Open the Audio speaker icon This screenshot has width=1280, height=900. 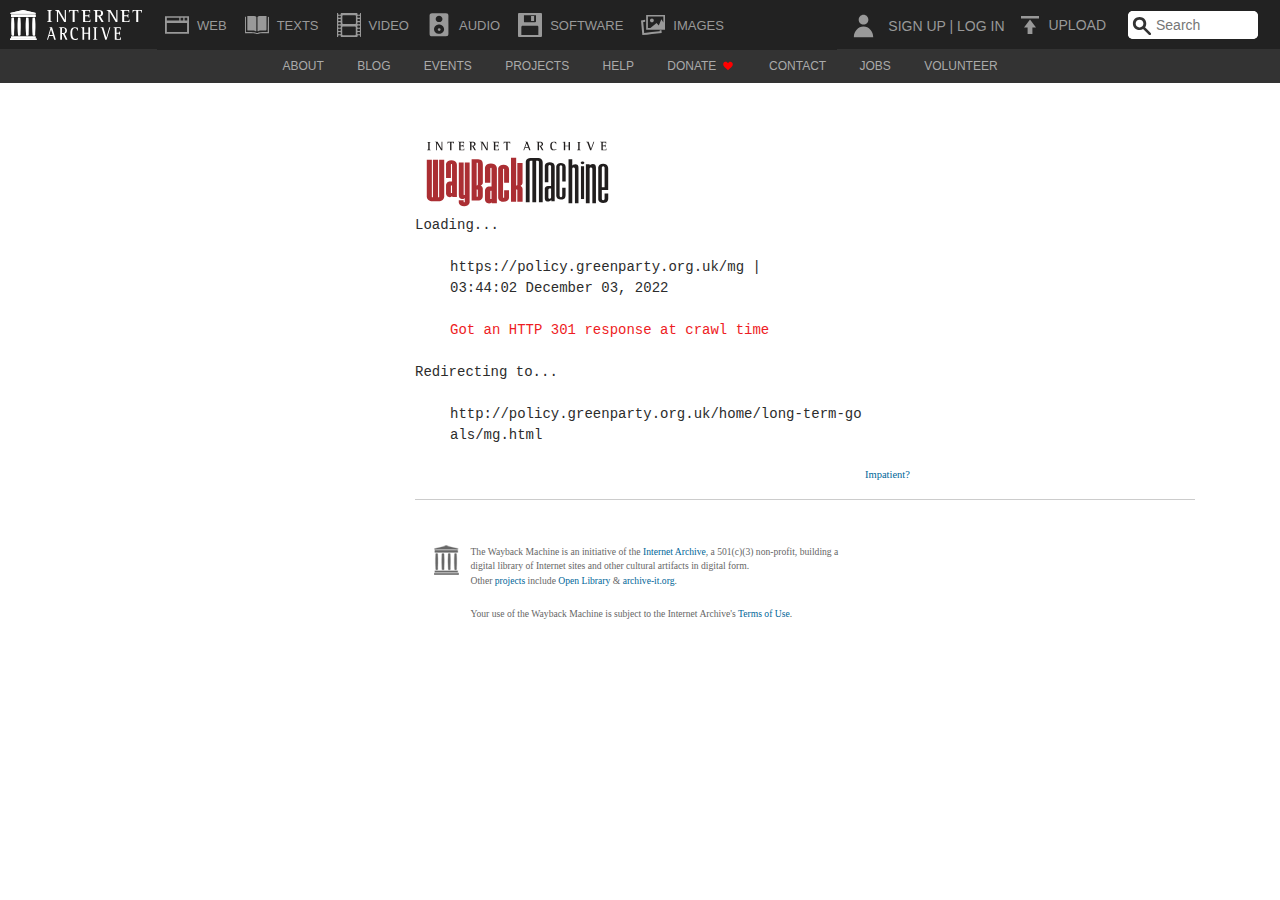tap(438, 25)
